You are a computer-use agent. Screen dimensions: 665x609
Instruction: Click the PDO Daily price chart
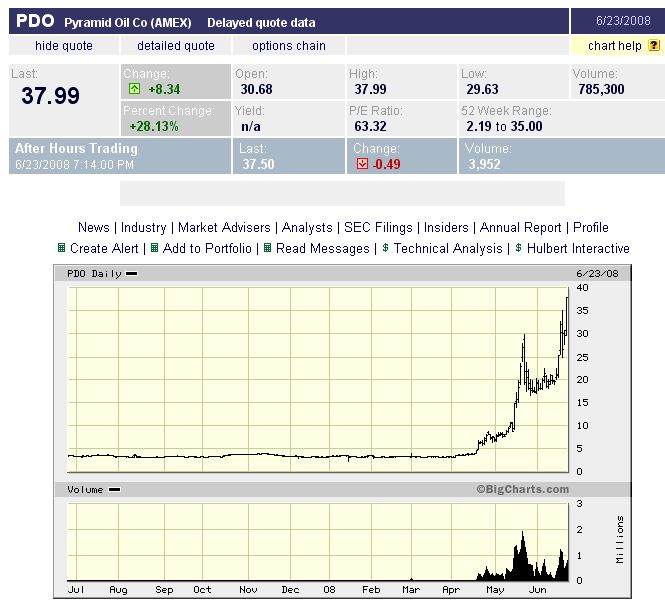(318, 380)
